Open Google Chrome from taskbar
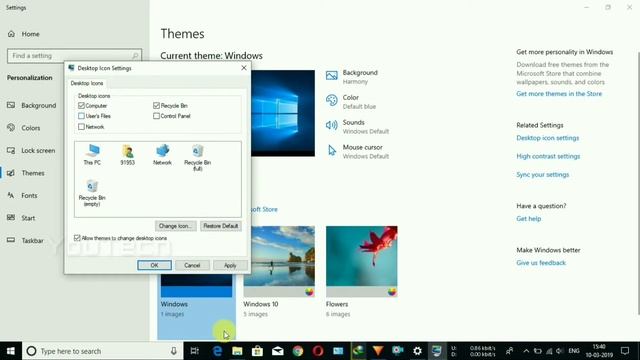The height and width of the screenshot is (360, 640). pos(298,351)
